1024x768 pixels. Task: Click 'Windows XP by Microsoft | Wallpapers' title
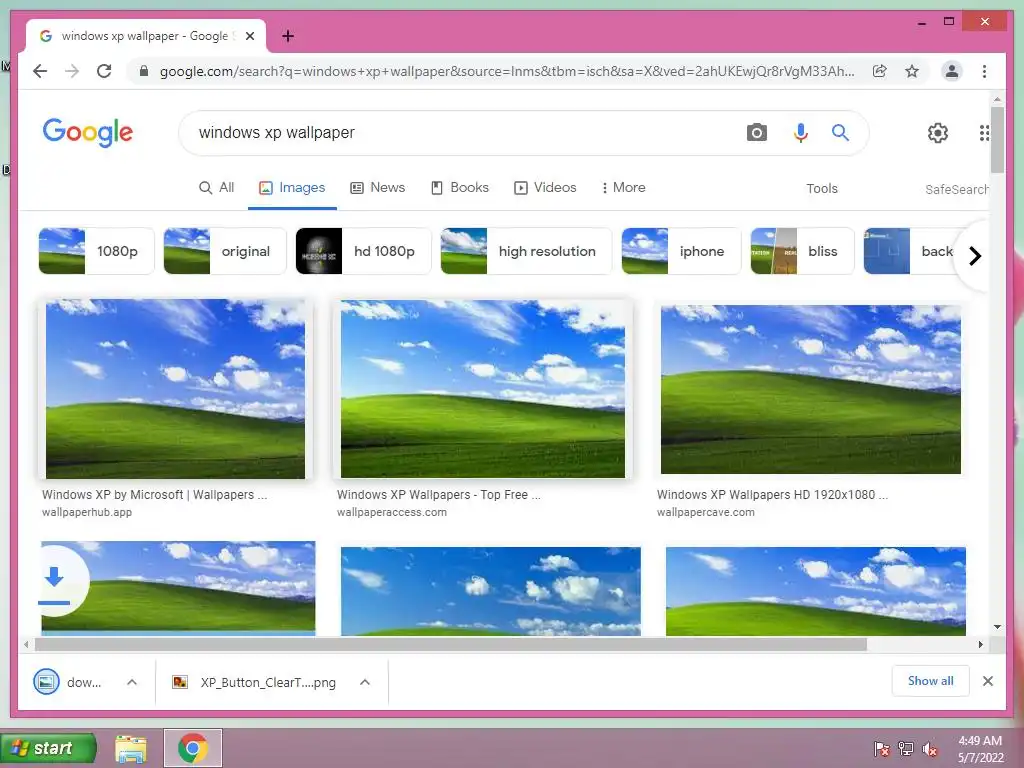point(154,495)
